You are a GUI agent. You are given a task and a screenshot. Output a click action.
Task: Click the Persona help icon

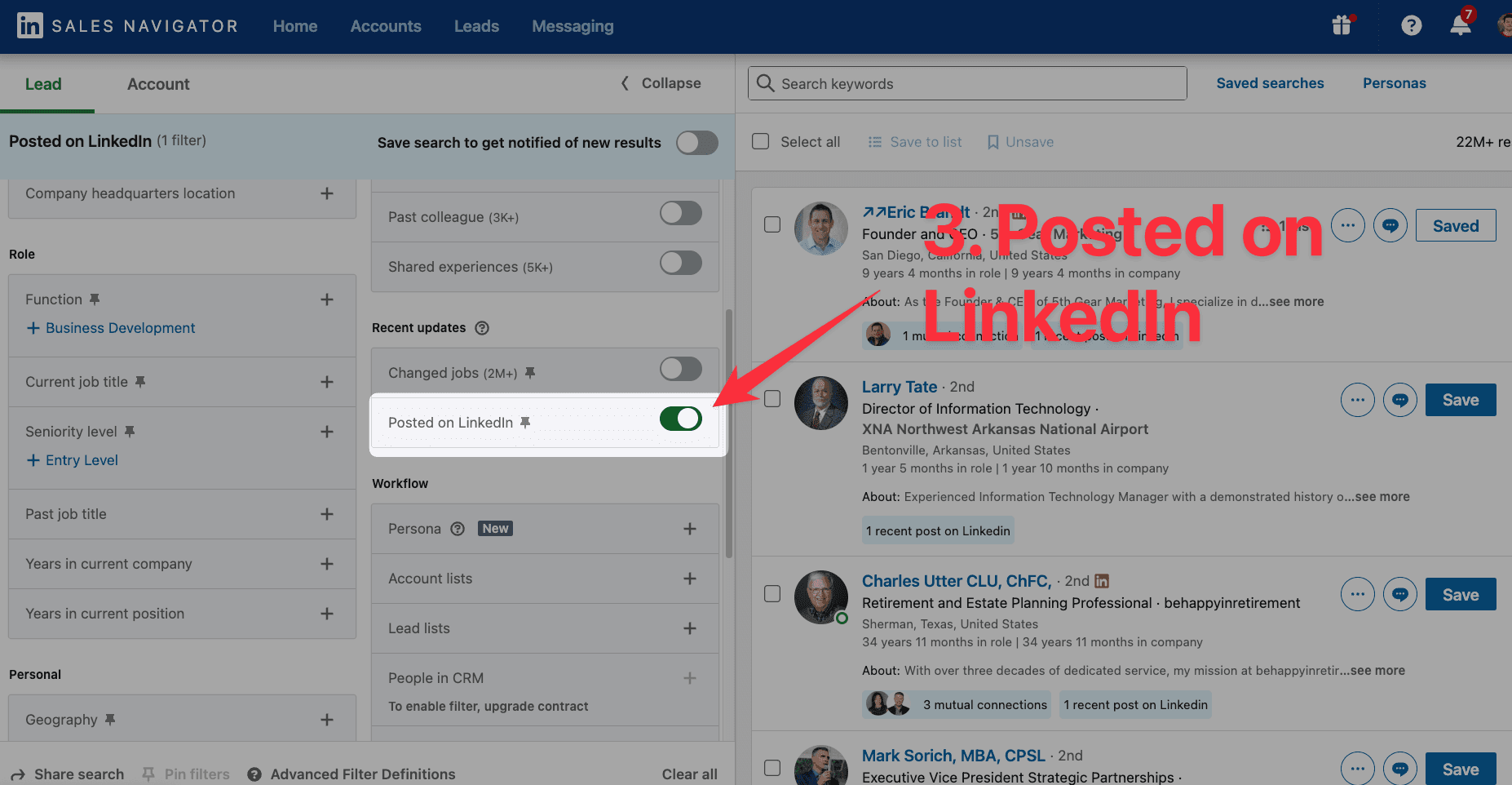tap(458, 529)
